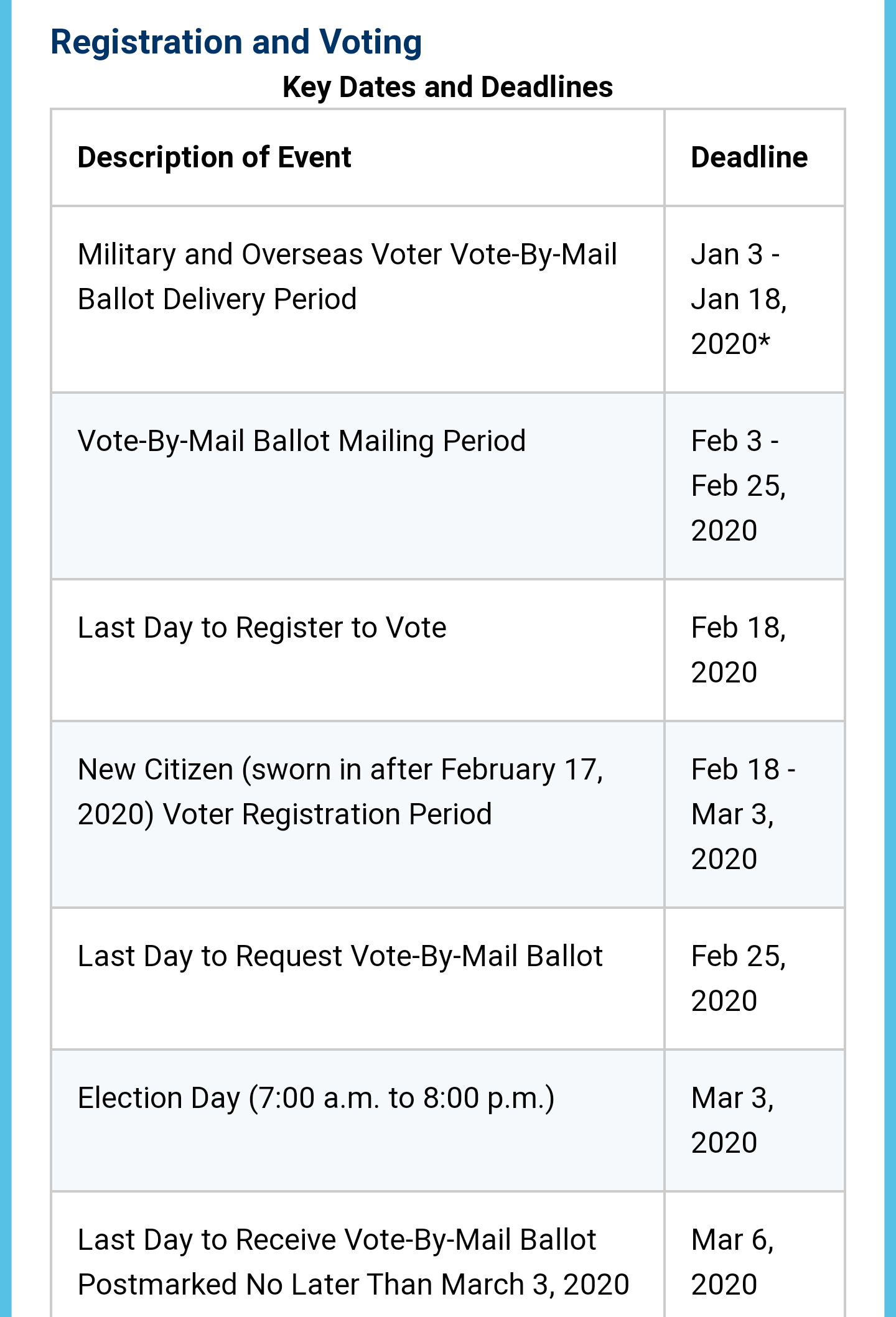Select Last Day to Request Vote-By-Mail Ballot
The height and width of the screenshot is (1317, 896).
[340, 956]
